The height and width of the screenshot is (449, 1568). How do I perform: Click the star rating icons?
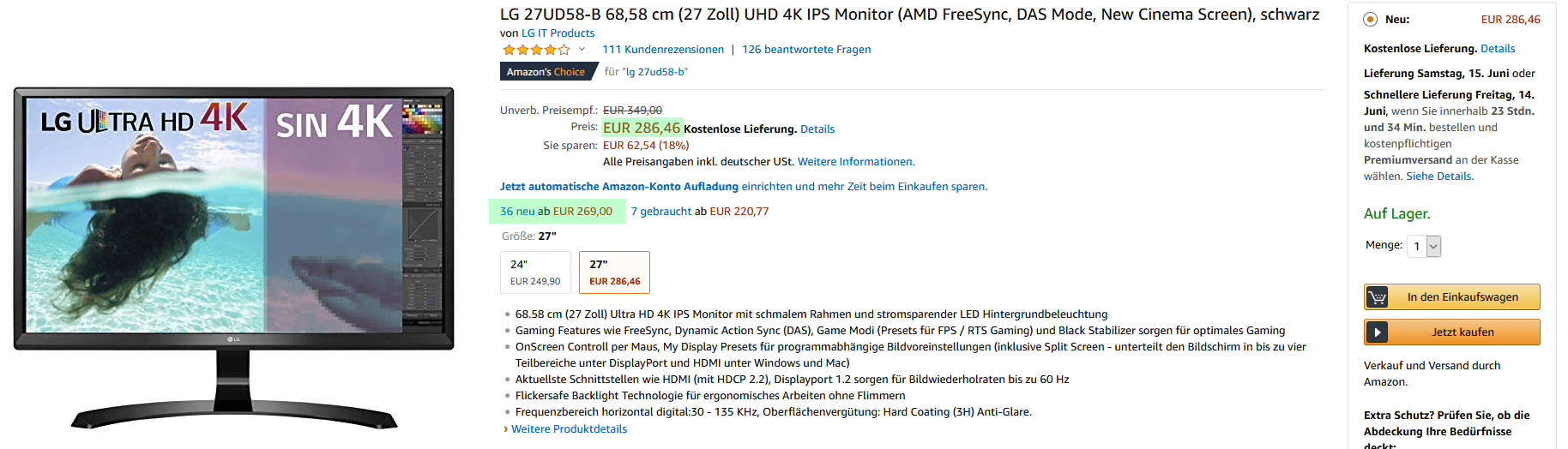tap(536, 50)
